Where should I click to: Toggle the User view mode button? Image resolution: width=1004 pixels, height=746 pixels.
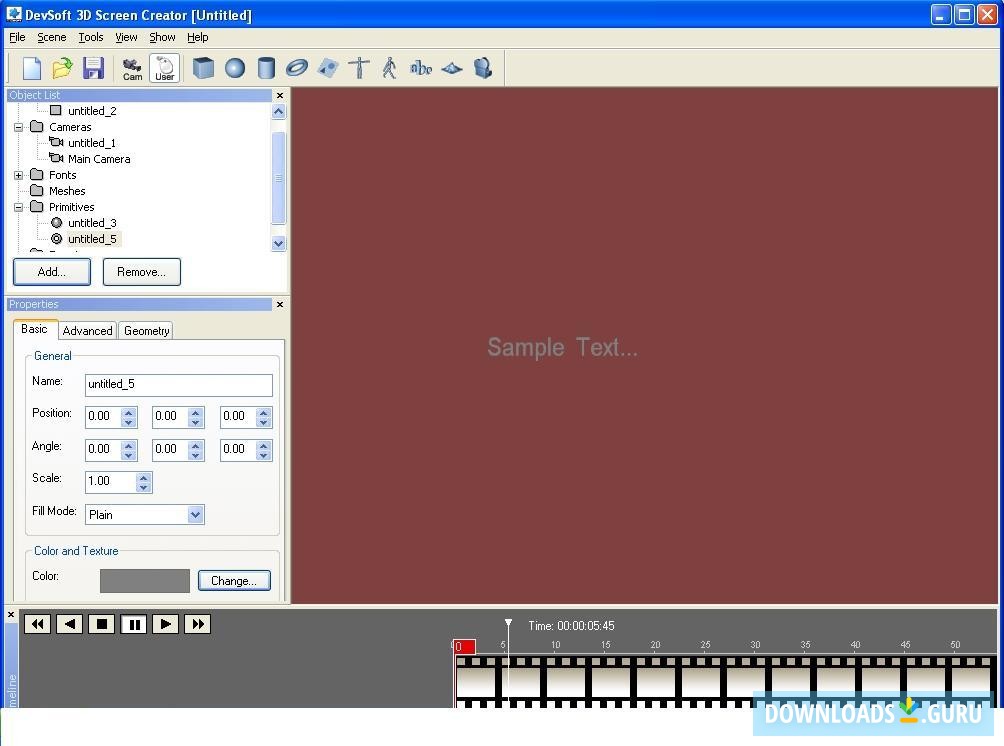[165, 69]
